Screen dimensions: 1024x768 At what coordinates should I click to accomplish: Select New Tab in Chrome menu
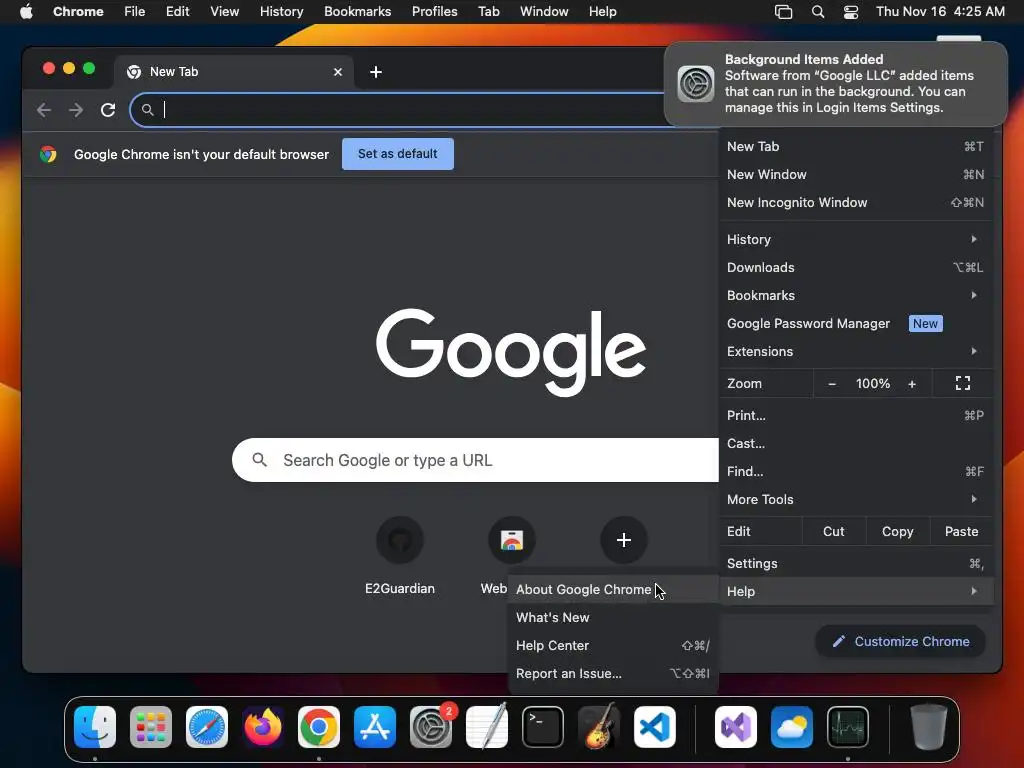pyautogui.click(x=856, y=146)
